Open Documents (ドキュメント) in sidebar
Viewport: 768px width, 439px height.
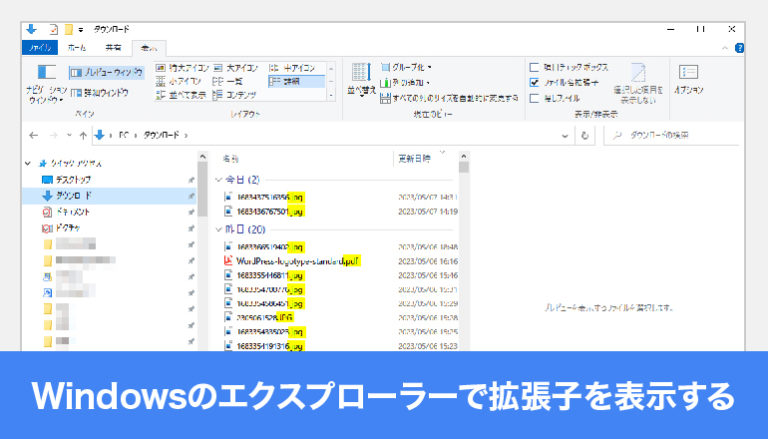[66, 212]
